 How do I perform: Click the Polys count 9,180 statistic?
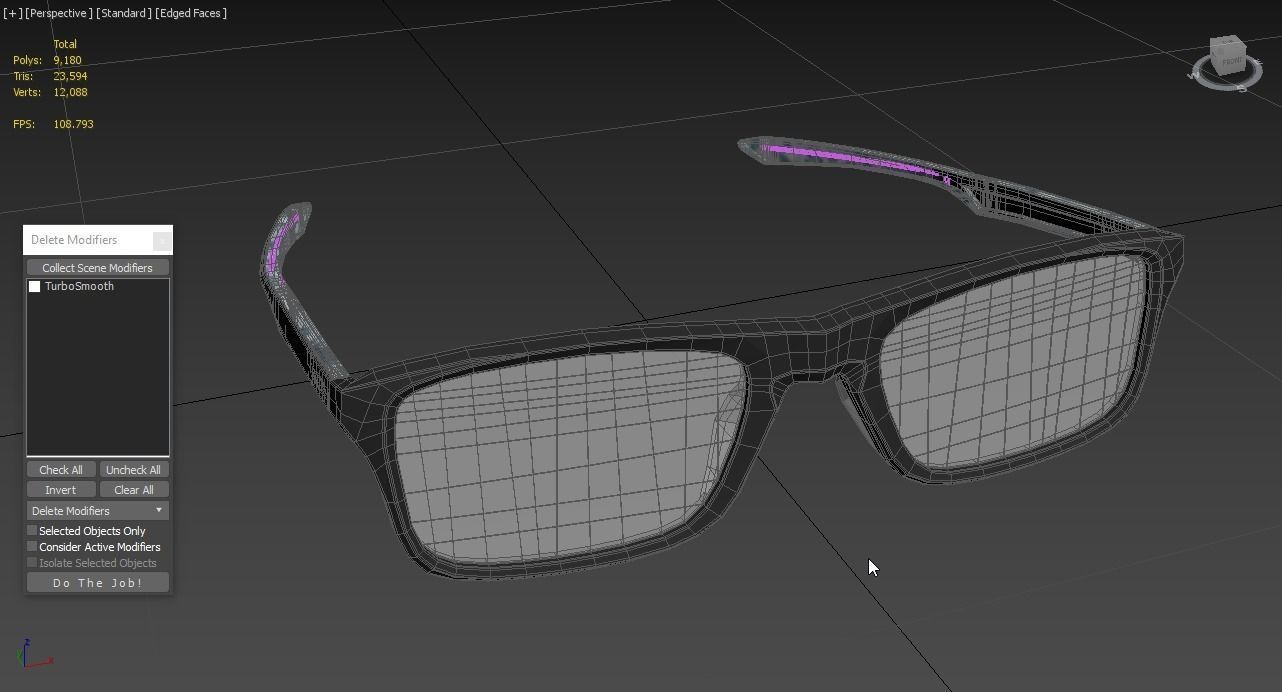coord(68,60)
